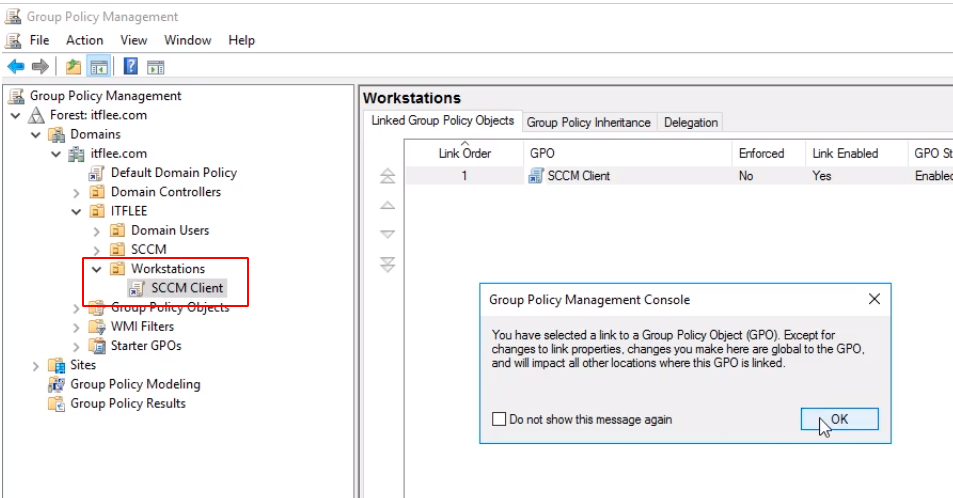Viewport: 953px width, 498px height.
Task: Open the Action menu
Action: [84, 40]
